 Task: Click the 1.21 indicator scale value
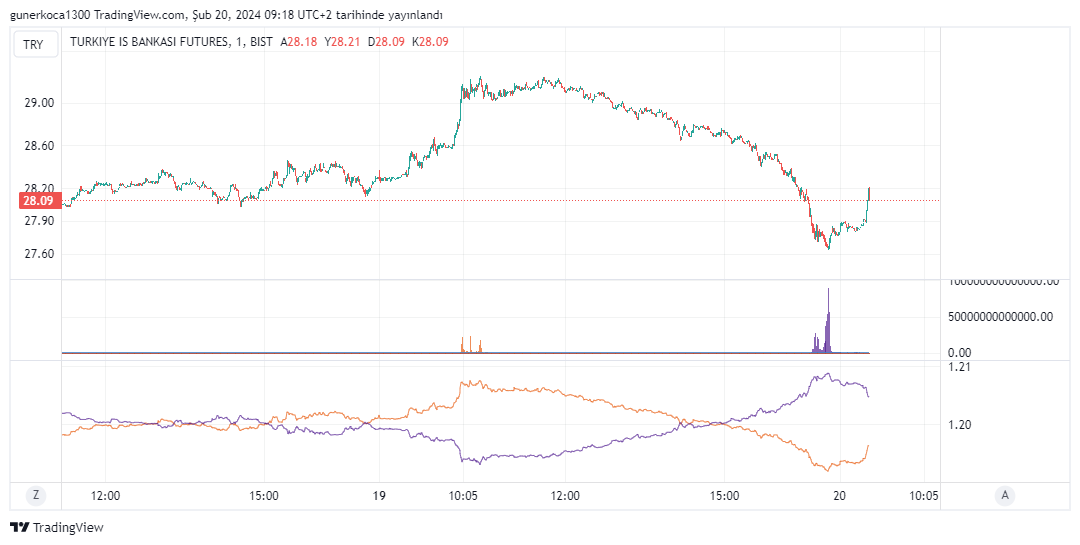click(x=959, y=367)
